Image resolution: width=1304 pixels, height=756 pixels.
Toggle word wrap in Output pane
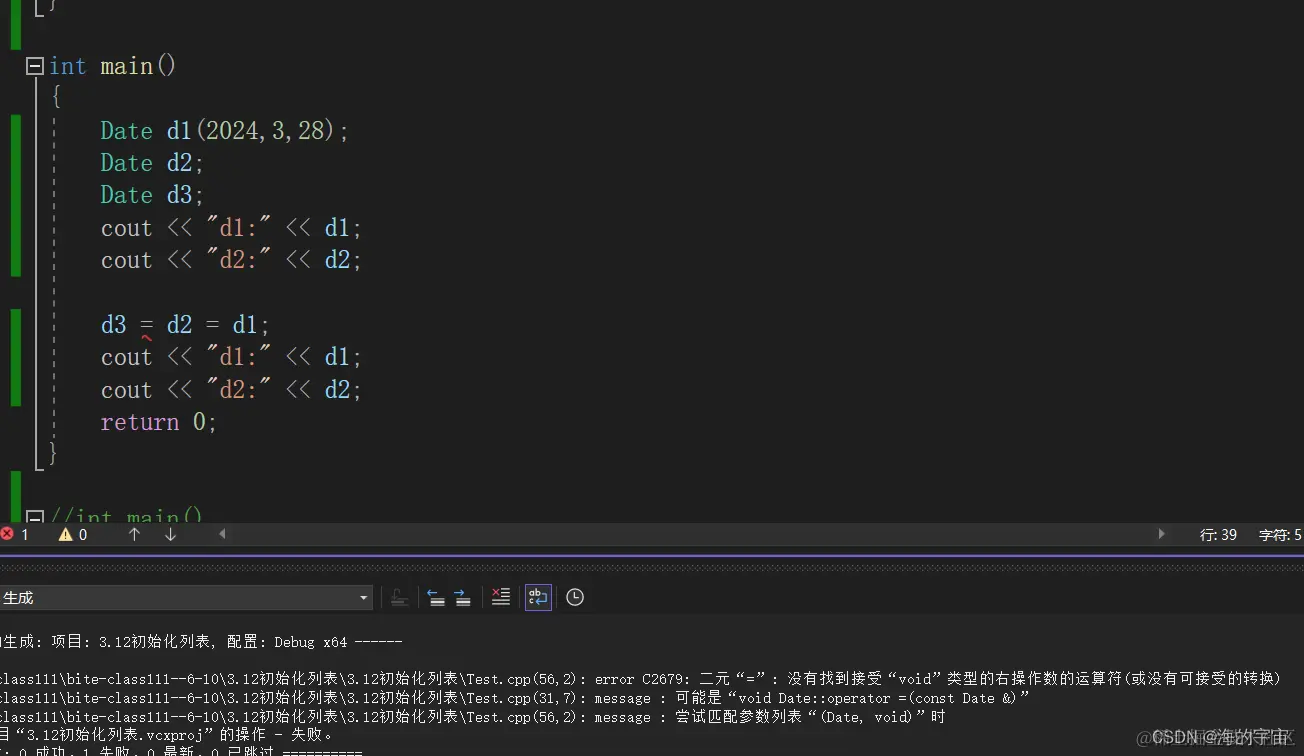point(538,598)
